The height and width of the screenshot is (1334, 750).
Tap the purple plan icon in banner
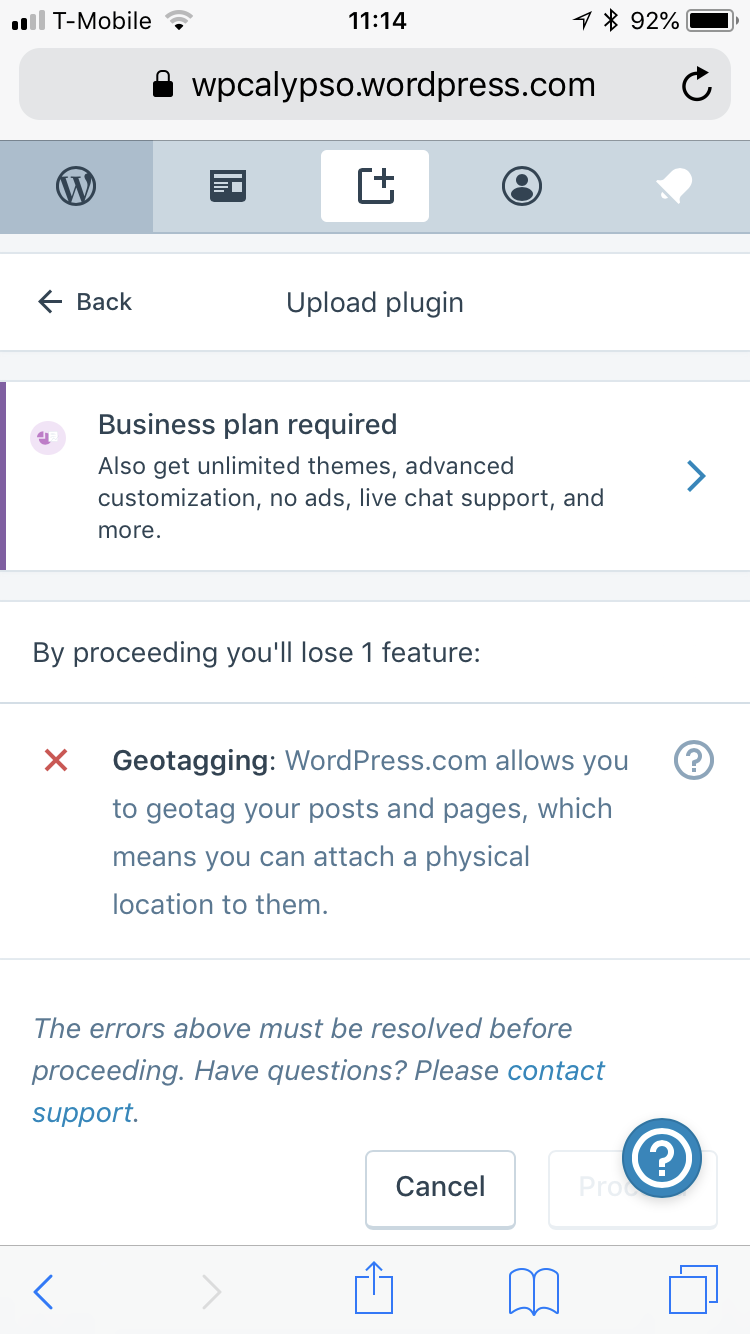click(48, 437)
